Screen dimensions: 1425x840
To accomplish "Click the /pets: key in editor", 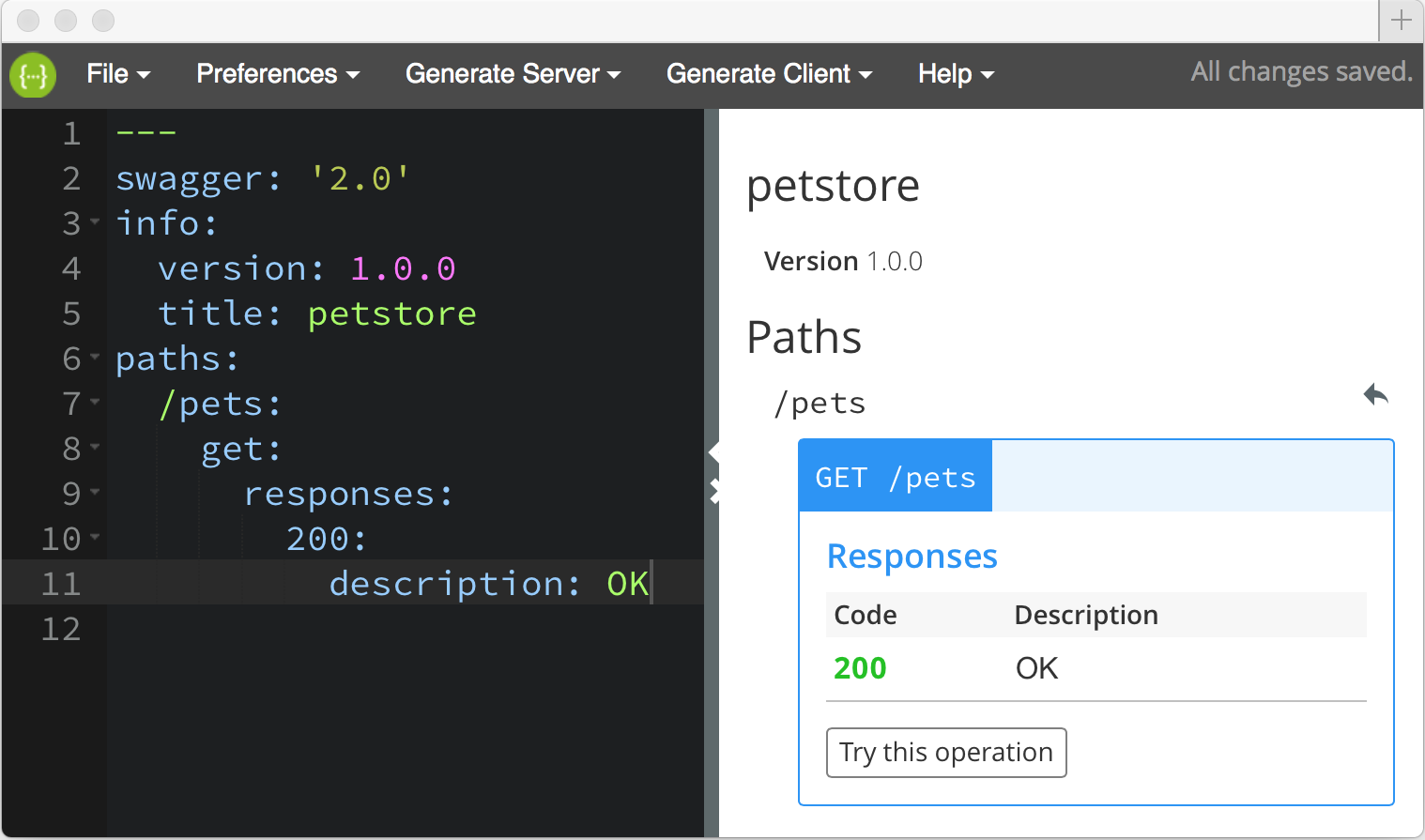I will (x=221, y=404).
